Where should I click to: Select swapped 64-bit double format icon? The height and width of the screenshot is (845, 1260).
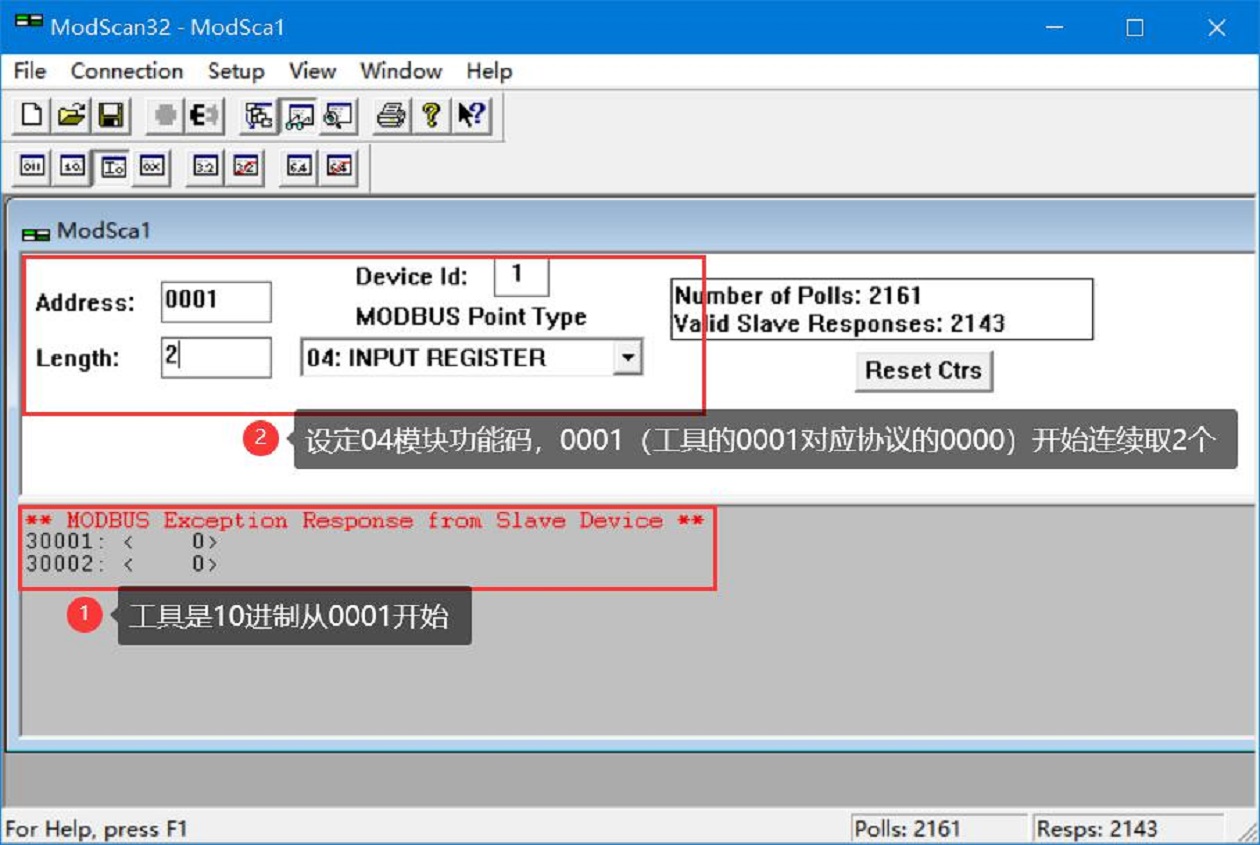[x=338, y=167]
